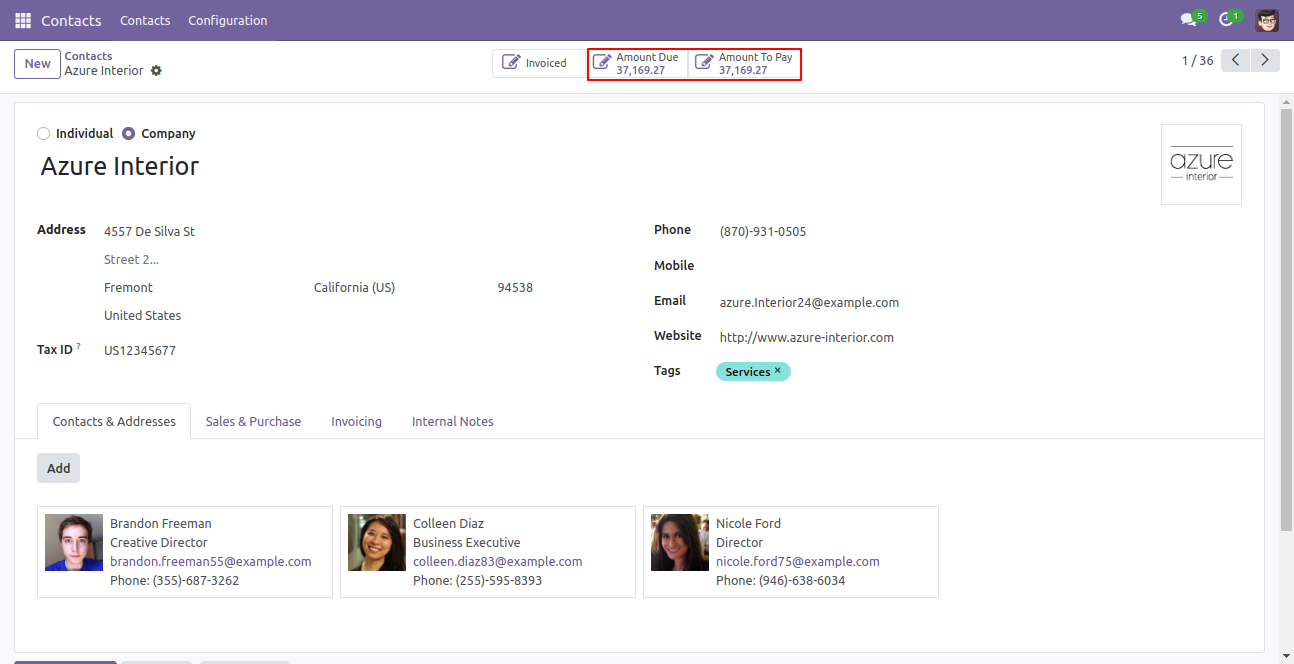Open the conversations chat icon

(x=1189, y=20)
